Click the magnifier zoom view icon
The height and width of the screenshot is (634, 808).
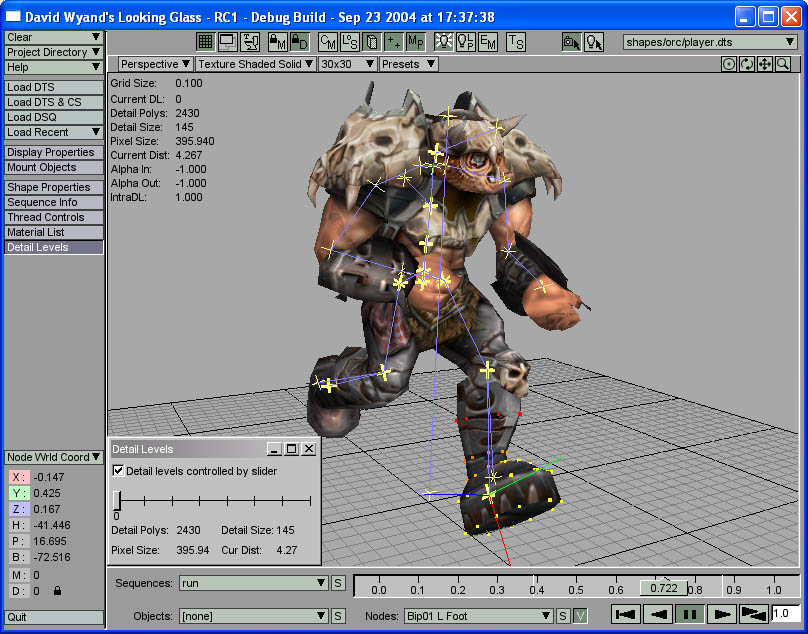coord(782,64)
